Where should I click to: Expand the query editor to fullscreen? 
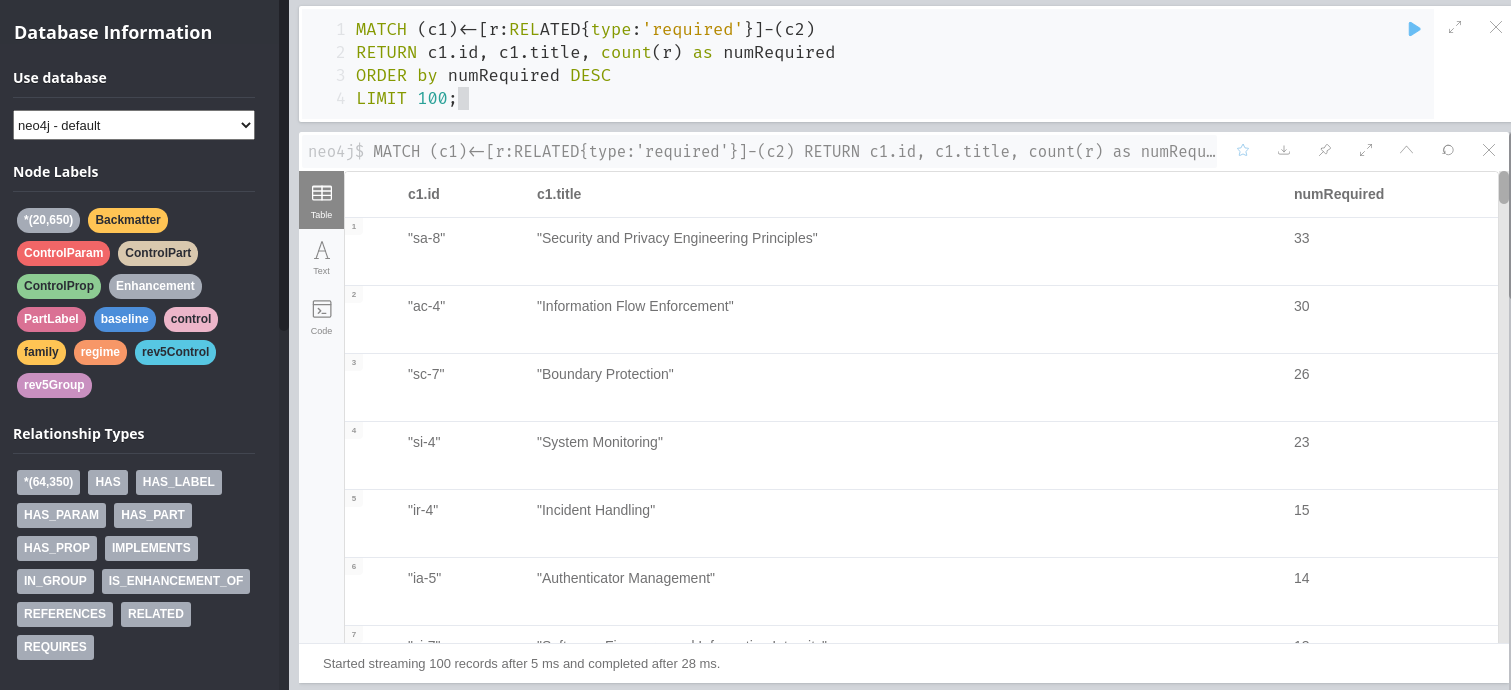1455,28
